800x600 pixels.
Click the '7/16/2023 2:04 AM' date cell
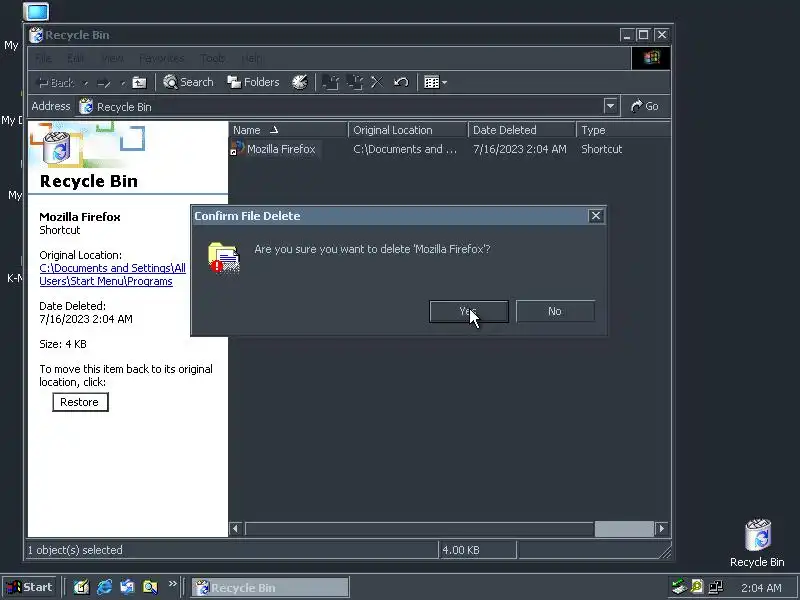coord(520,149)
